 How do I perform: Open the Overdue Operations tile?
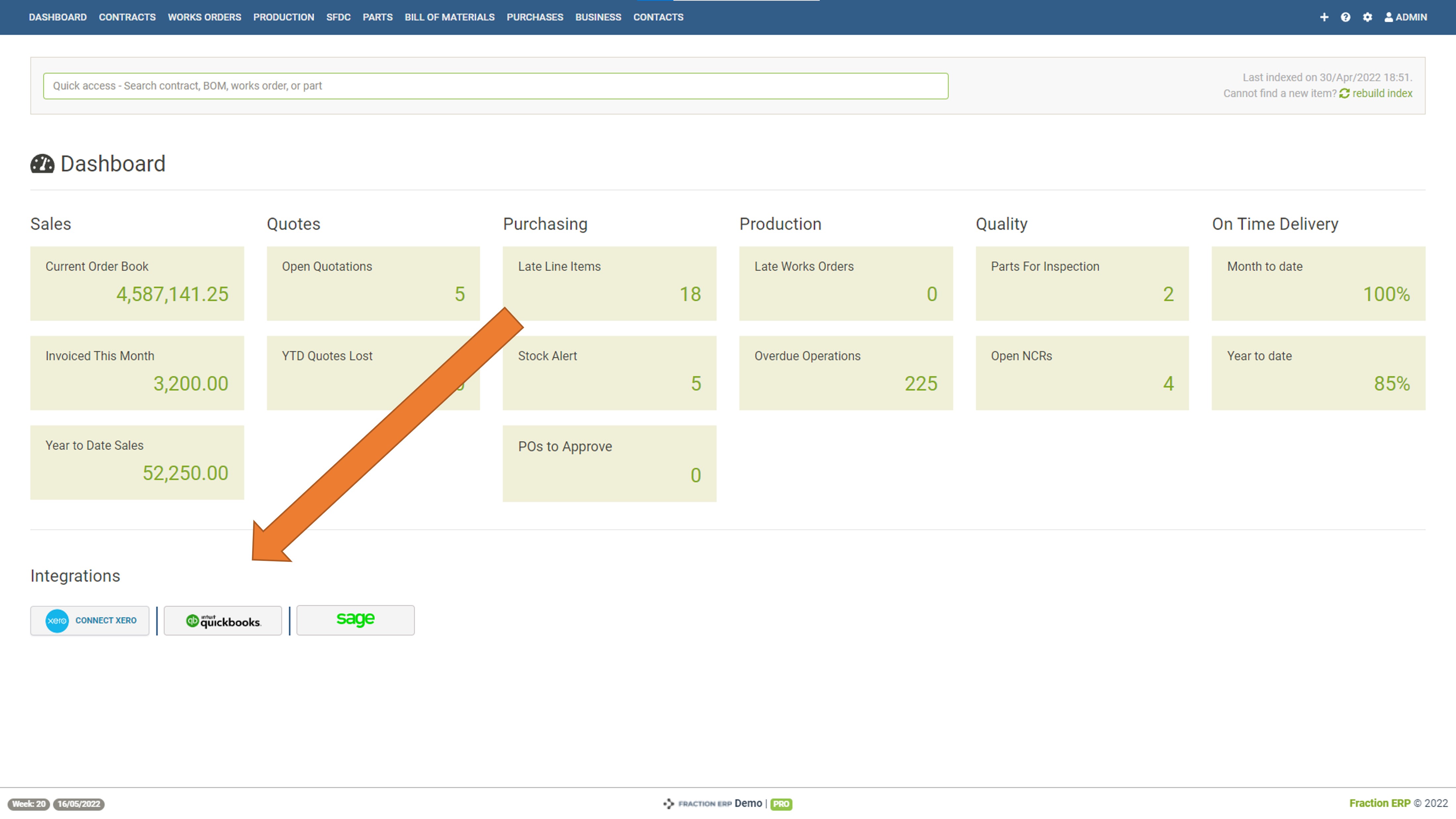point(845,373)
